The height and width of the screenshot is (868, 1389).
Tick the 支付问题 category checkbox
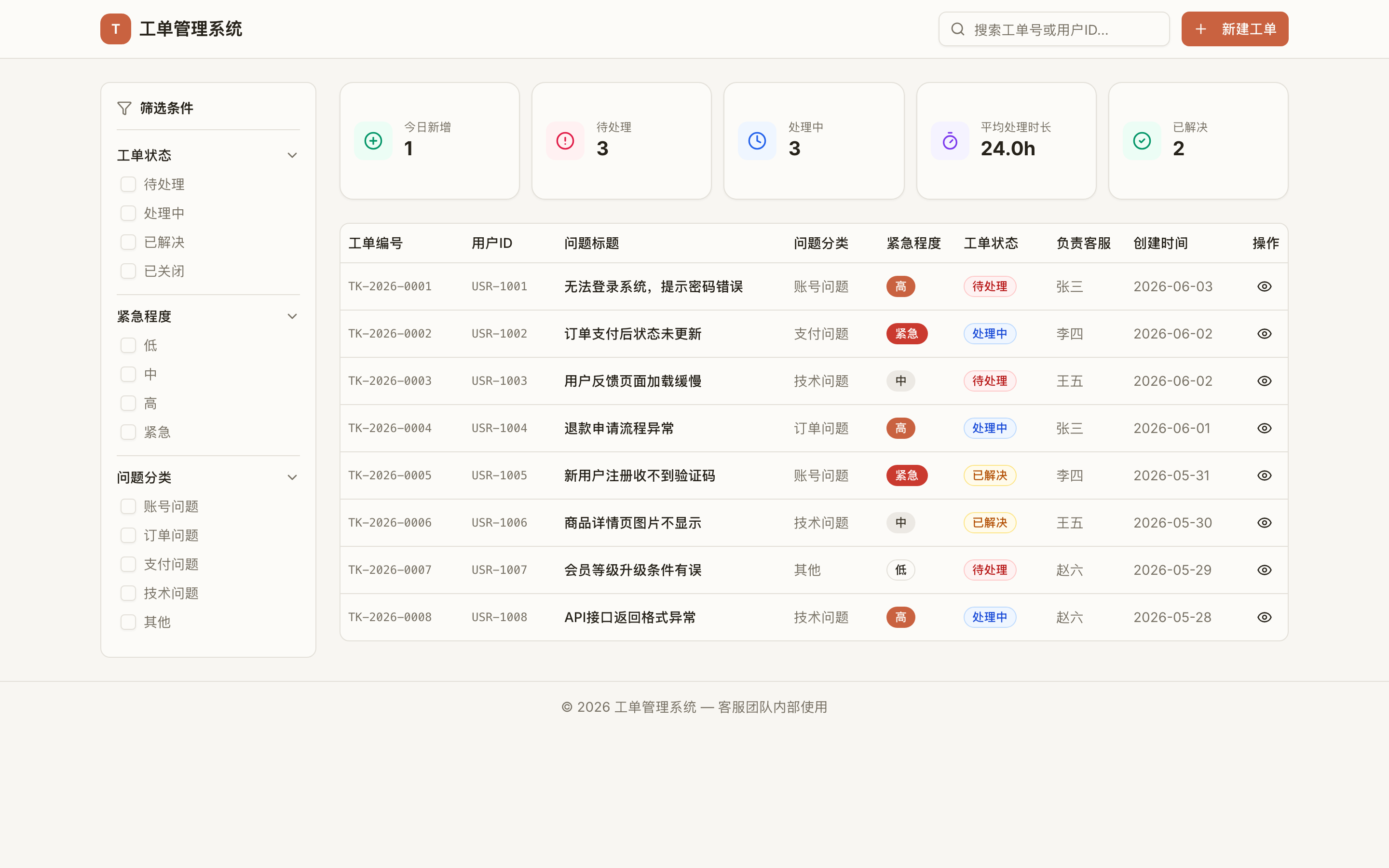pyautogui.click(x=128, y=564)
